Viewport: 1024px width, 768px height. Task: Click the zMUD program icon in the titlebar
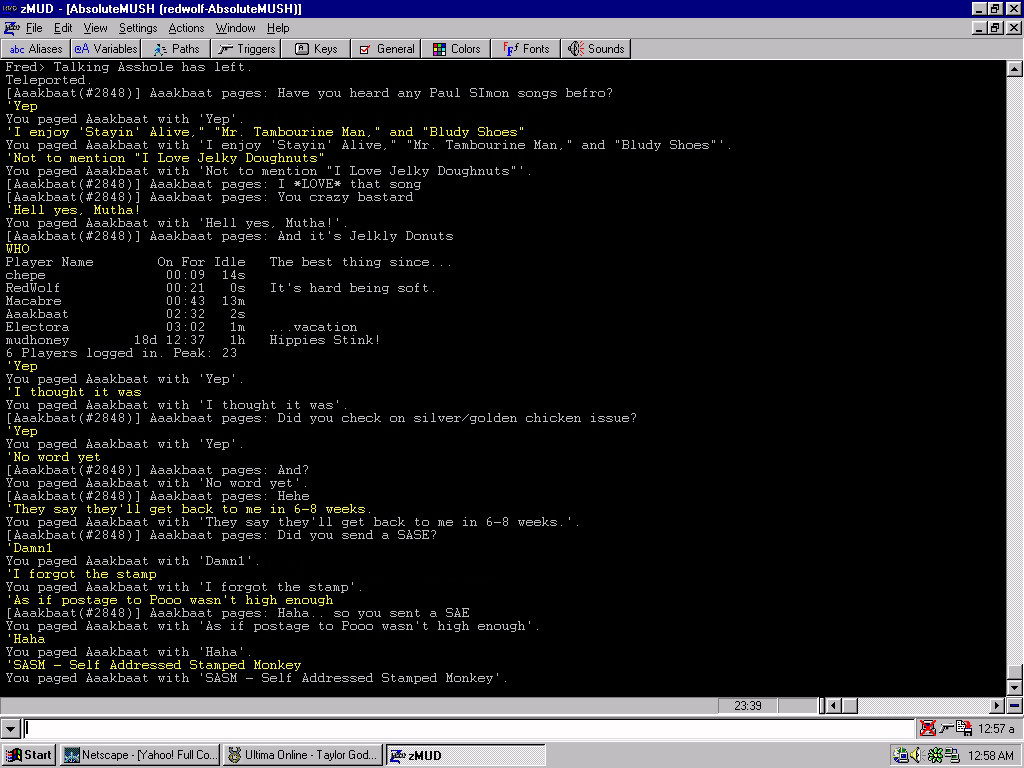tap(8, 8)
